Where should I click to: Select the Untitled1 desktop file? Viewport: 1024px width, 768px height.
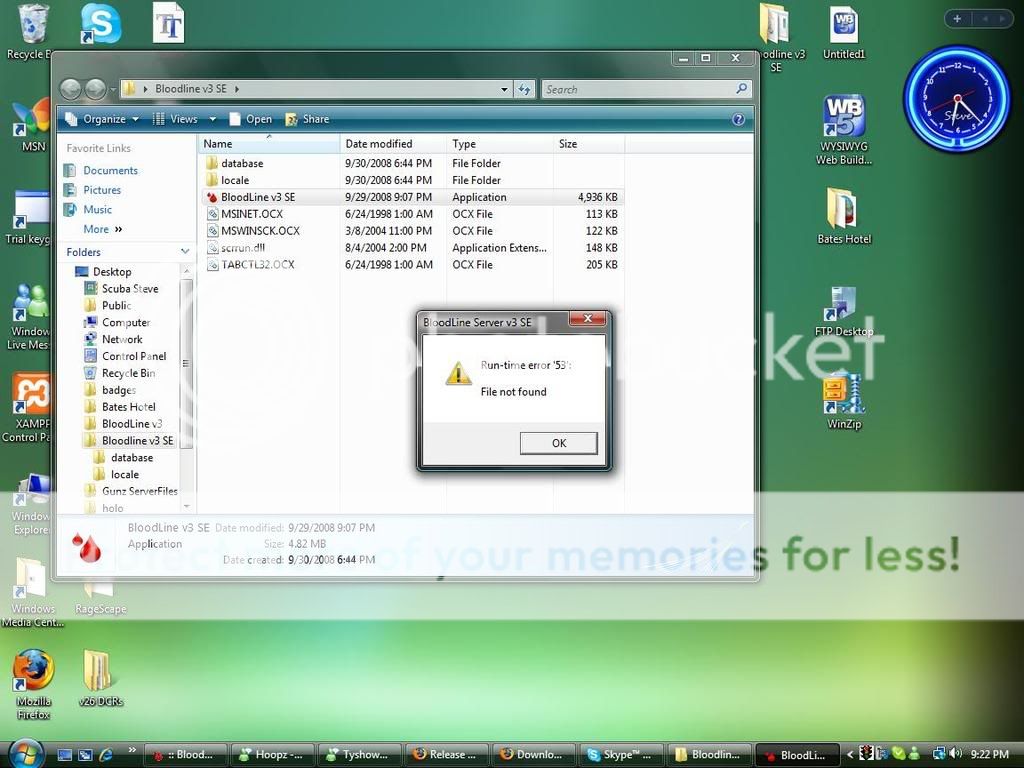(844, 33)
